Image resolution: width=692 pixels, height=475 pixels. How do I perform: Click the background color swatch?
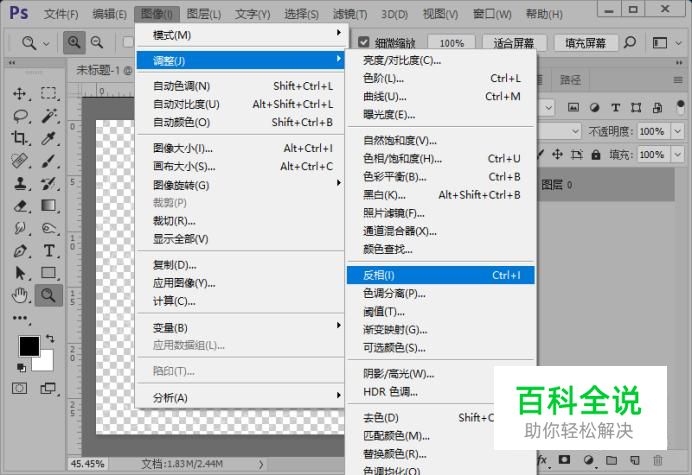click(x=47, y=364)
